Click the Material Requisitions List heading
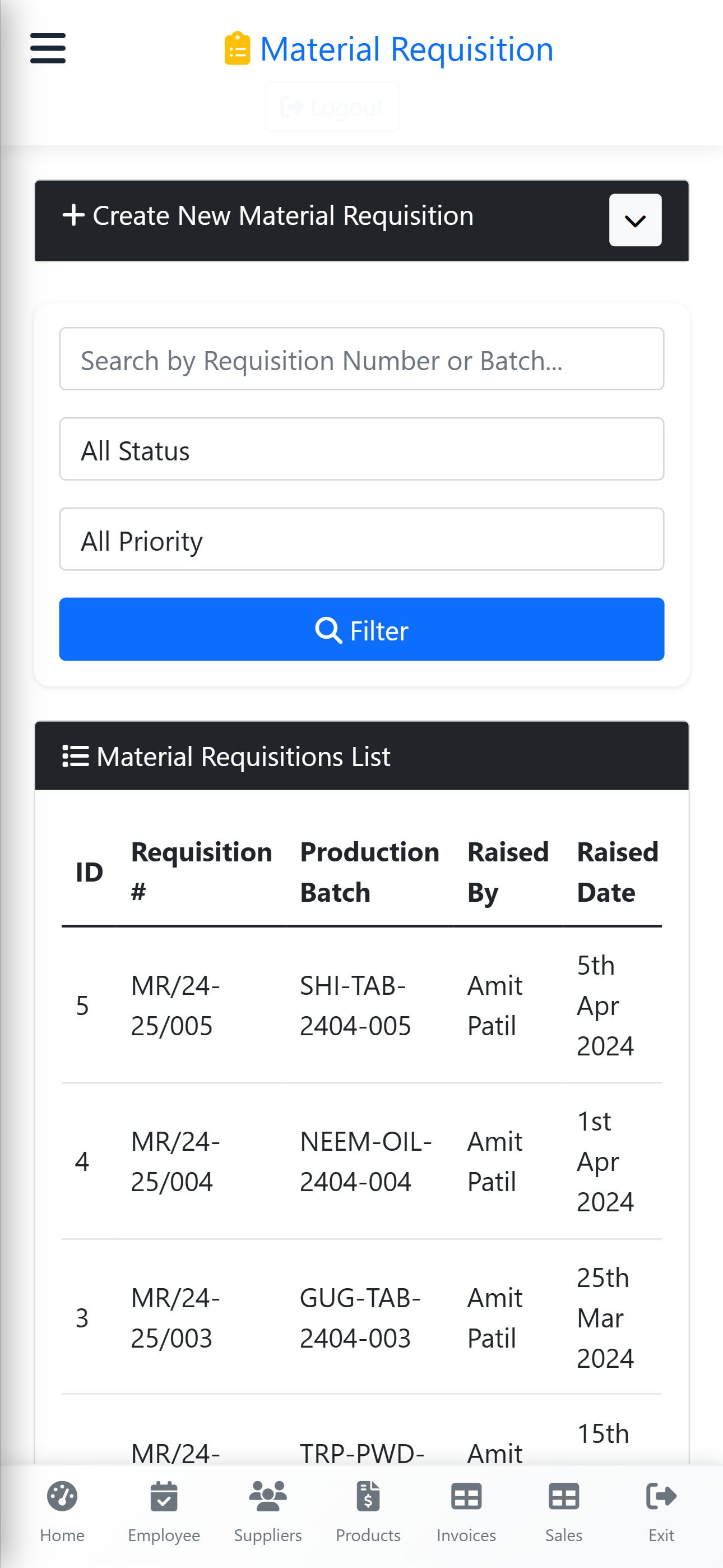Image resolution: width=723 pixels, height=1568 pixels. click(x=243, y=756)
